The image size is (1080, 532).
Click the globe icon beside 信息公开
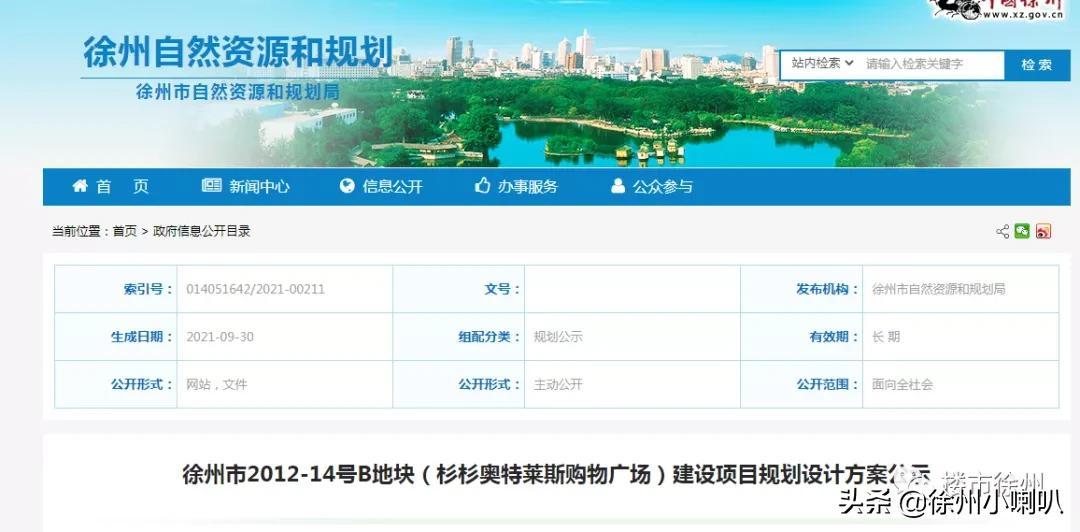347,186
